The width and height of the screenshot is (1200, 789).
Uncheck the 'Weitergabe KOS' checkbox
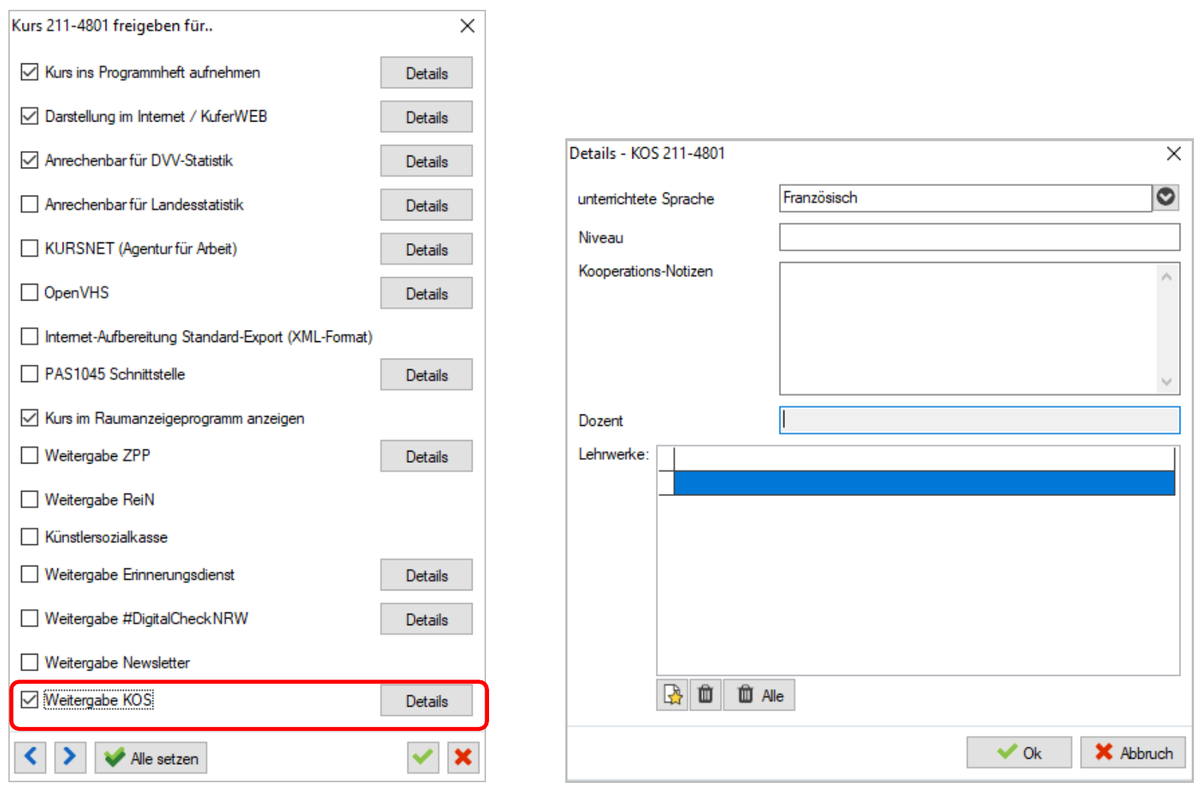[29, 700]
